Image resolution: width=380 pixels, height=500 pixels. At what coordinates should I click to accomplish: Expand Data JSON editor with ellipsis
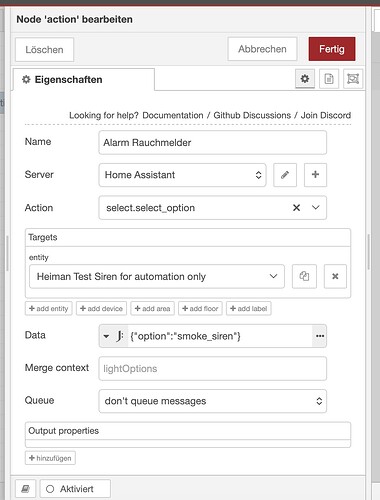(x=319, y=336)
